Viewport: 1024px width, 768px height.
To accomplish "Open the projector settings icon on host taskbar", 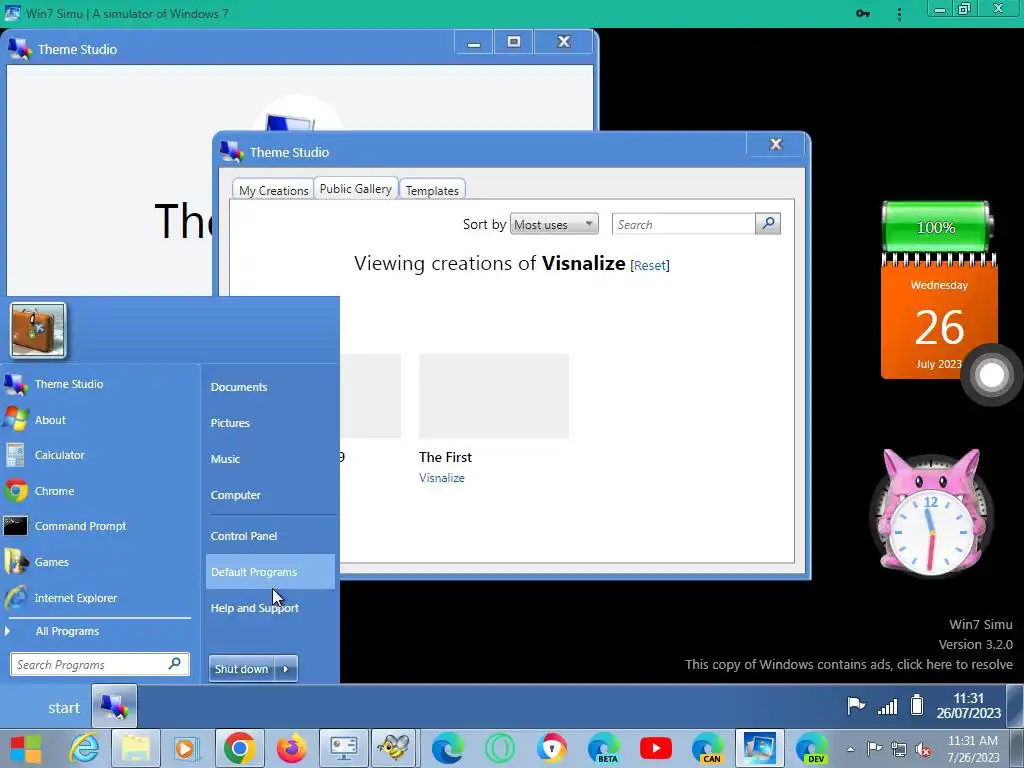I will click(344, 748).
